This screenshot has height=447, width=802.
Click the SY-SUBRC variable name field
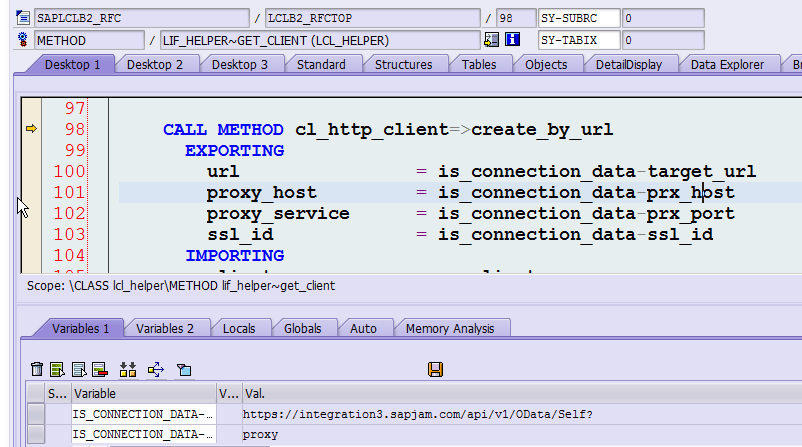pos(579,18)
